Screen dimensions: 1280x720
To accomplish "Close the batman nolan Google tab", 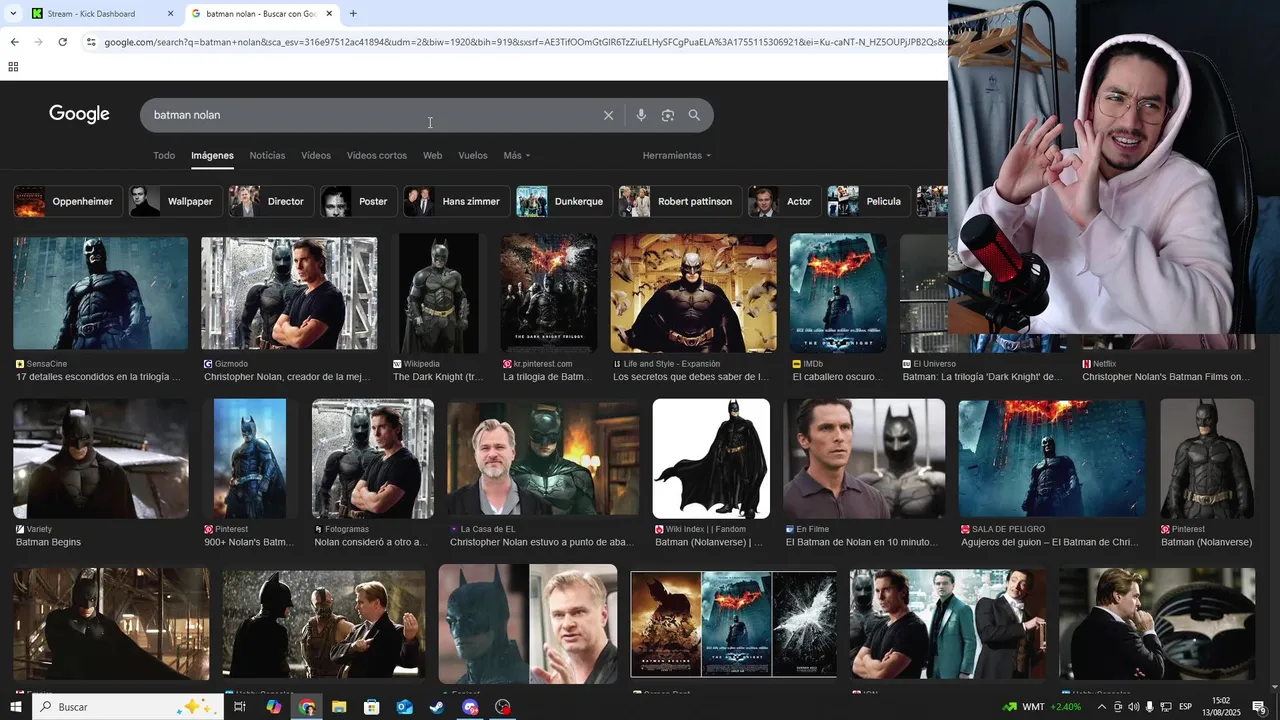I will [x=329, y=14].
